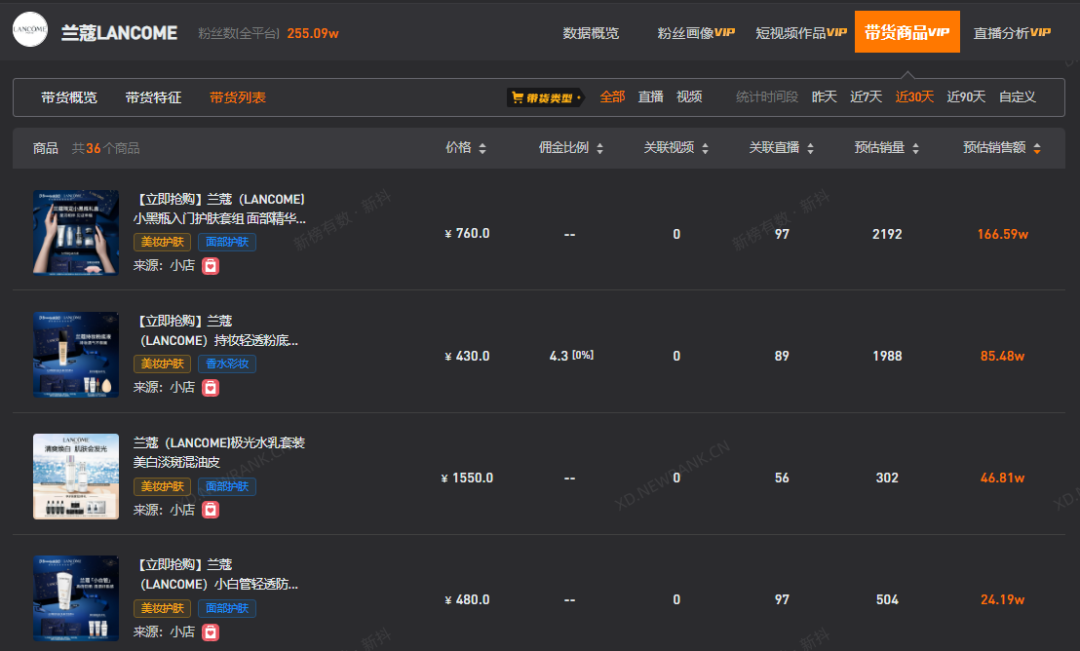Click the 共36个商品 product count
The image size is (1080, 651).
pos(105,148)
